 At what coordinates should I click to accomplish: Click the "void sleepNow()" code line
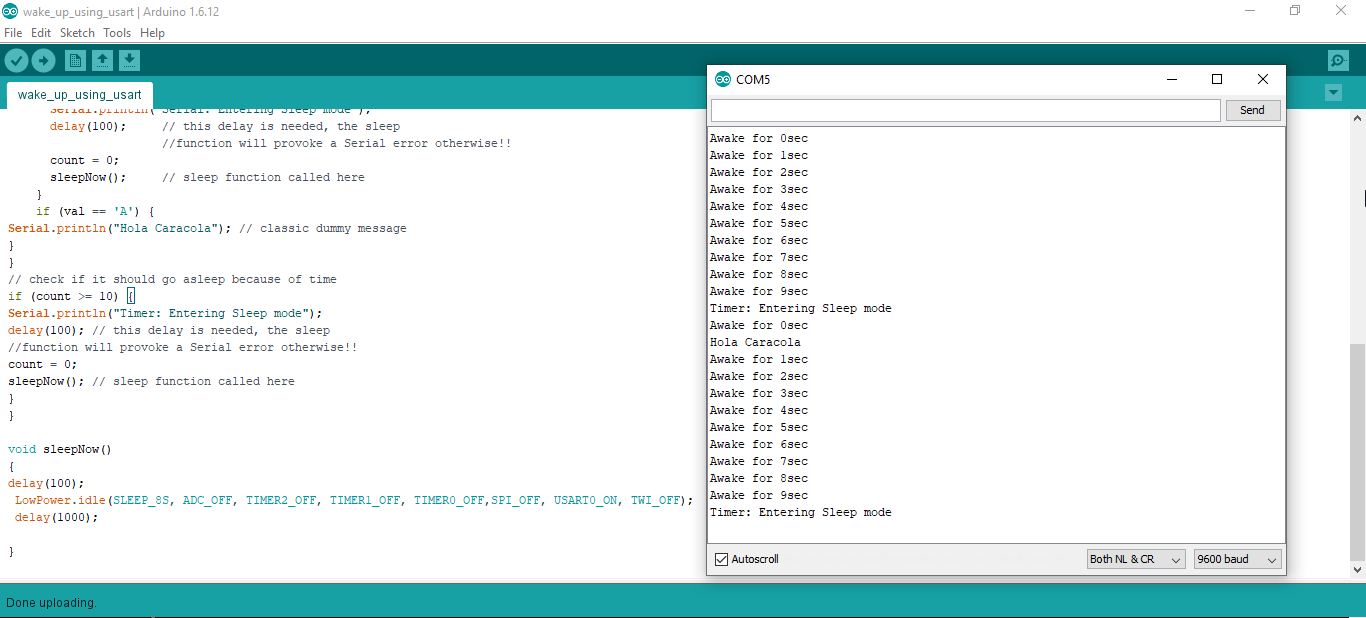tap(60, 449)
